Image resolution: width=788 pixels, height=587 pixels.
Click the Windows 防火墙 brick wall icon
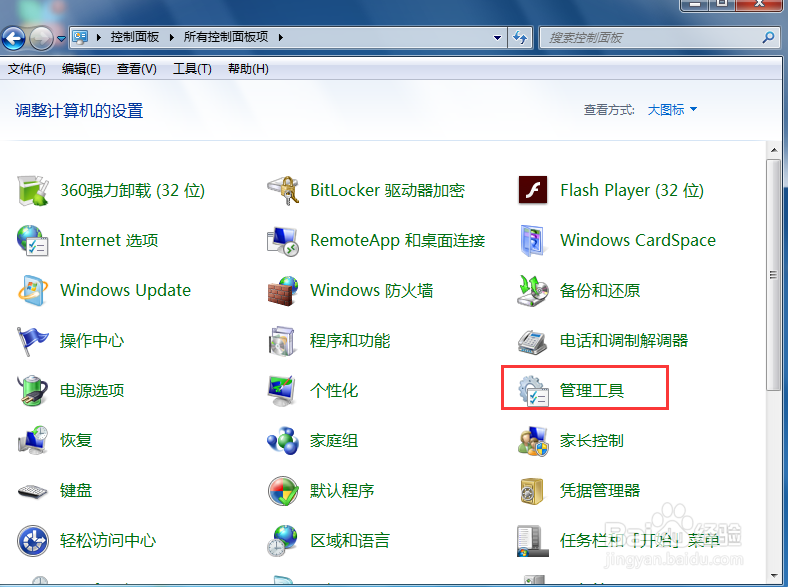click(282, 290)
